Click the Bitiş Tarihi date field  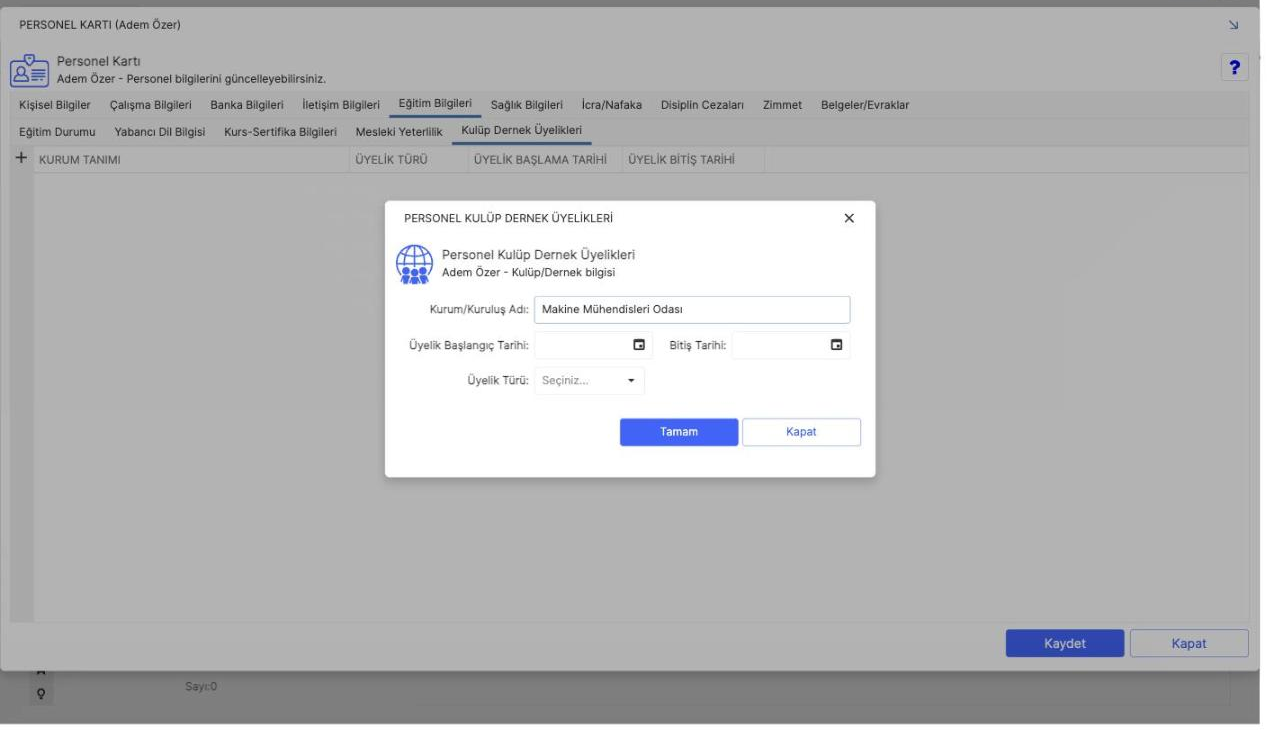click(791, 345)
